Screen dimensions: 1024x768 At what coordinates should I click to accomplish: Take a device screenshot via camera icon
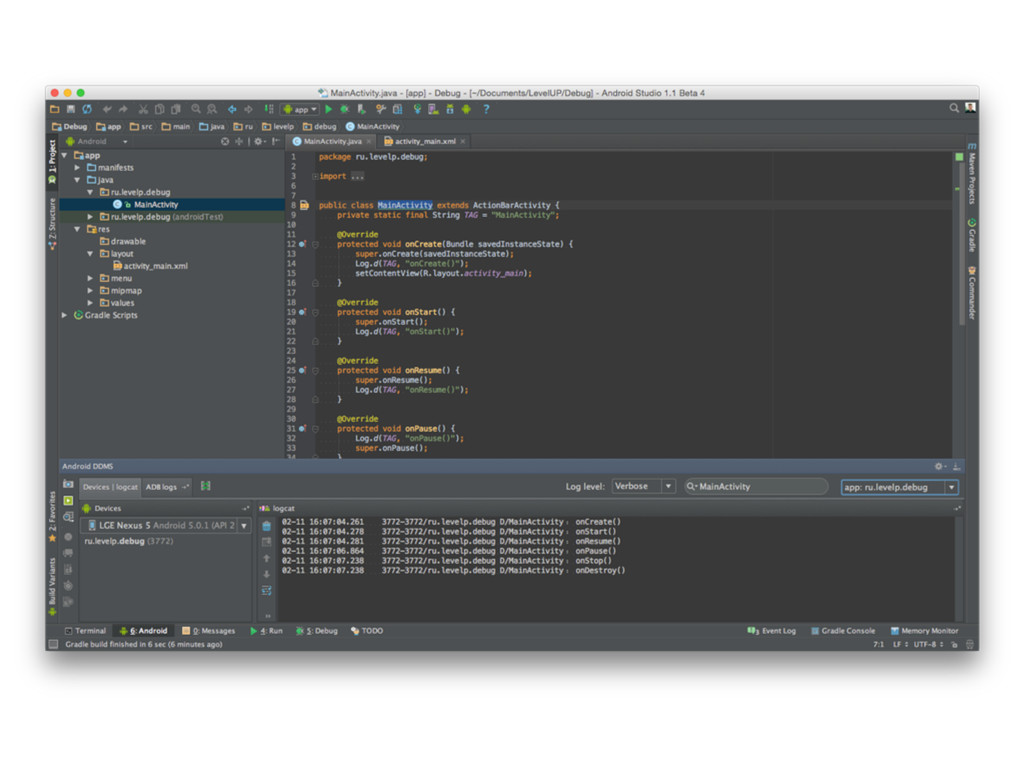[68, 484]
